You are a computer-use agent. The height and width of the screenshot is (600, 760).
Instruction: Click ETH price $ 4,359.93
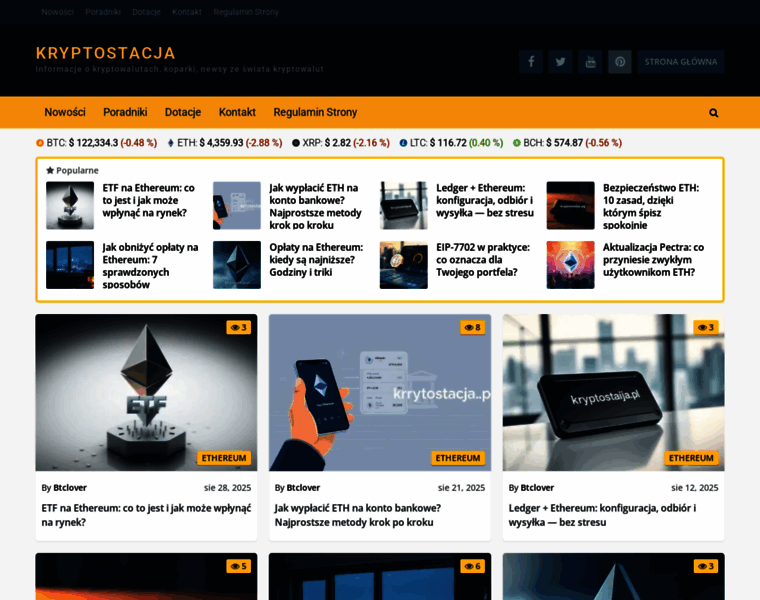click(x=221, y=143)
